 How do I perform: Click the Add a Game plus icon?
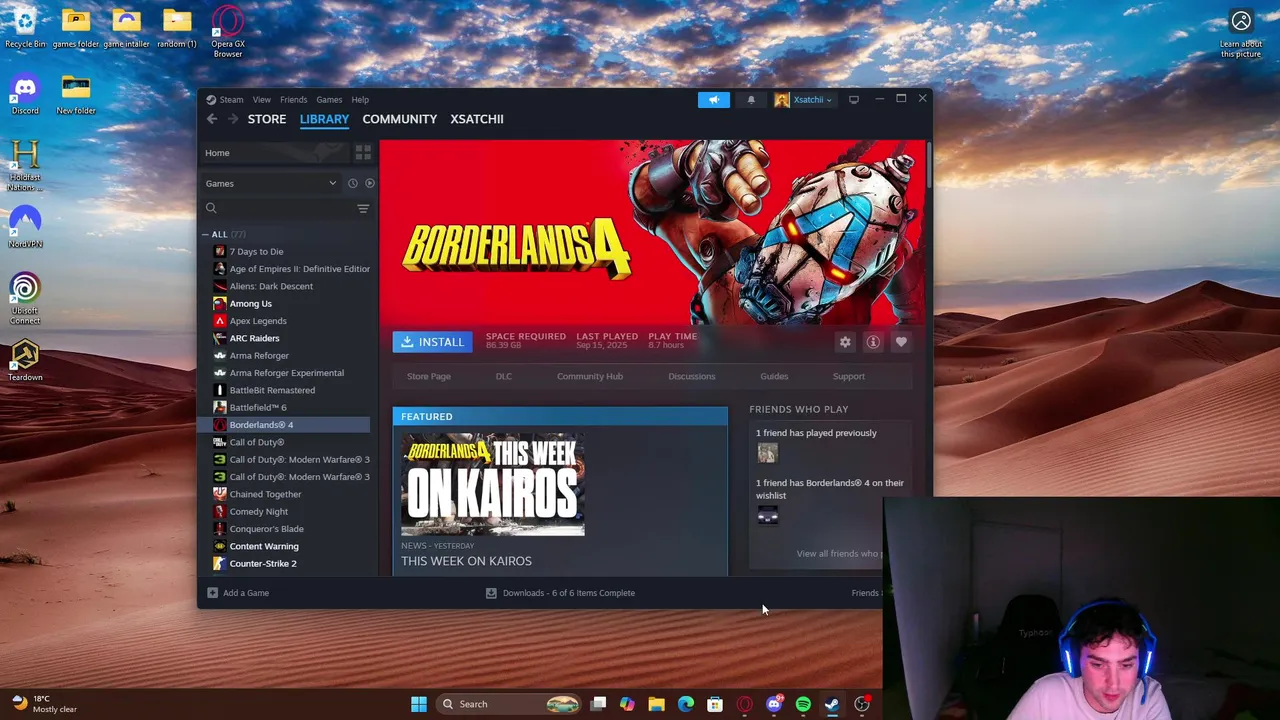pyautogui.click(x=212, y=593)
